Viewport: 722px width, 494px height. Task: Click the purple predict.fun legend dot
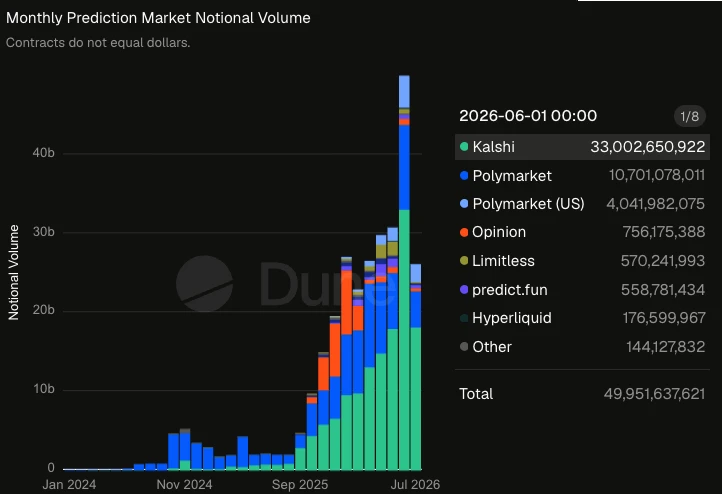click(x=464, y=290)
